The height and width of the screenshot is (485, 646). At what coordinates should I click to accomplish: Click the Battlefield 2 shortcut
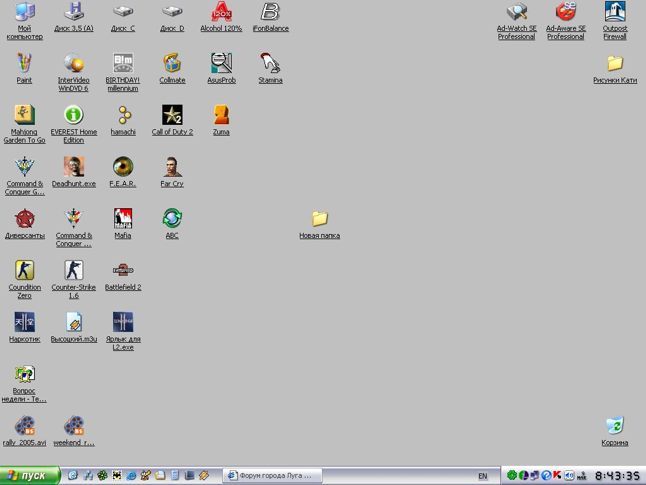point(122,270)
